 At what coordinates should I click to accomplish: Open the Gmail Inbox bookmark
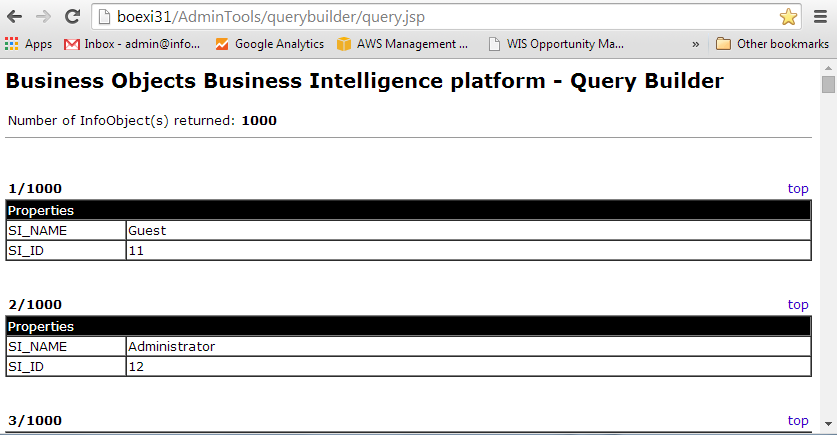point(132,44)
